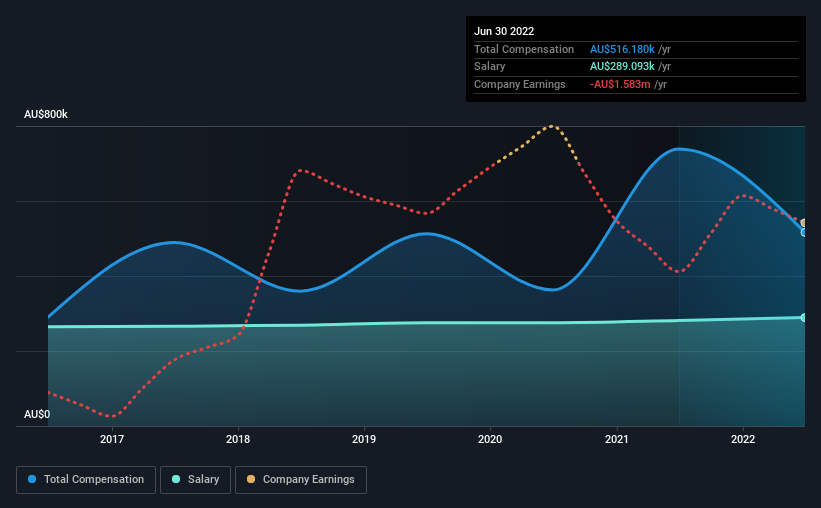Click the 2020 x-axis label
821x508 pixels.
490,439
